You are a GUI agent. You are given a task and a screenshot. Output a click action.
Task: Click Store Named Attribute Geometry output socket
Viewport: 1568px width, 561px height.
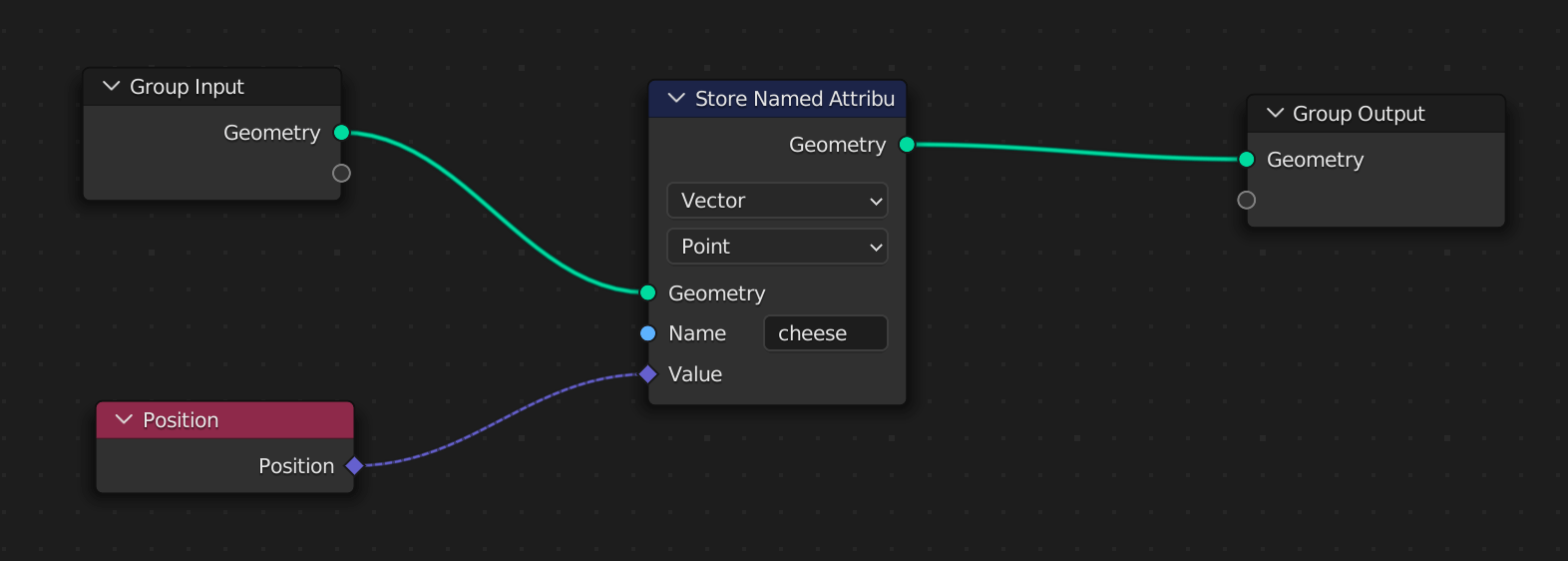pos(907,145)
